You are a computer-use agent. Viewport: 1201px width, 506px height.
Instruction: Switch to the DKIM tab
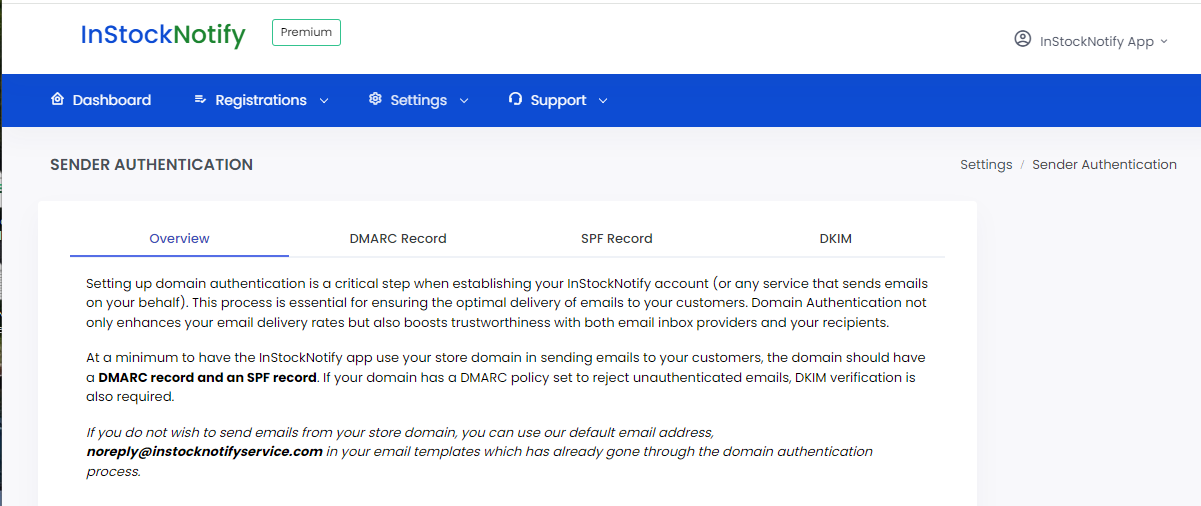836,238
